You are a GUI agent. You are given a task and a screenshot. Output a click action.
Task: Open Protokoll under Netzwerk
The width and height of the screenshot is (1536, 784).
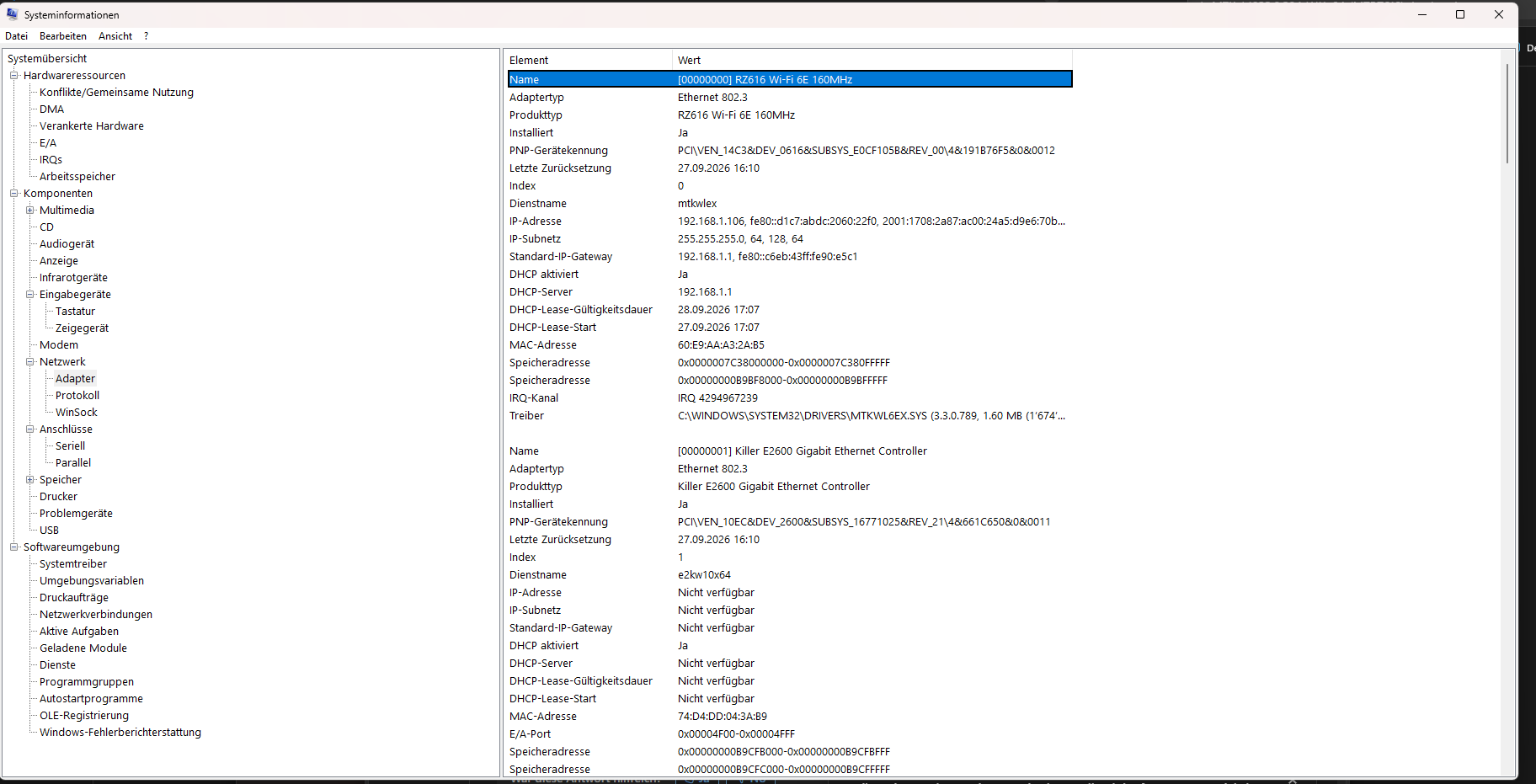[77, 396]
